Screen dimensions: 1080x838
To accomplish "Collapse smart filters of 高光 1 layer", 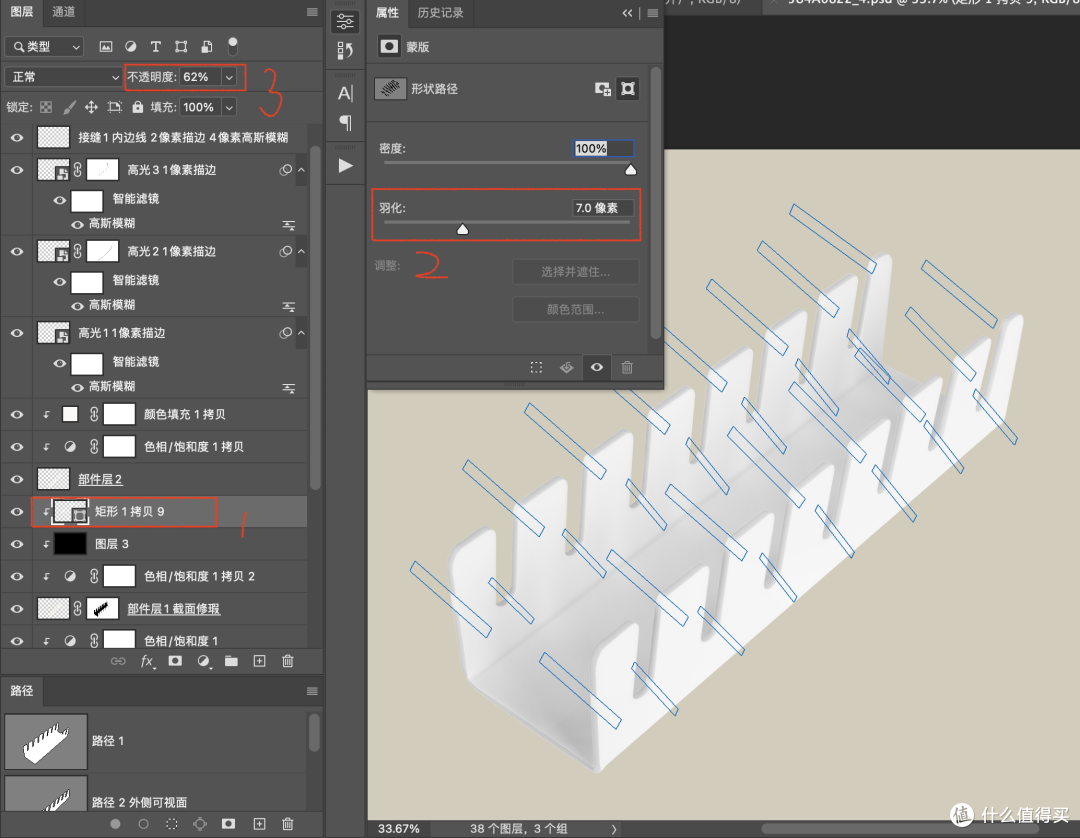I will (x=301, y=333).
